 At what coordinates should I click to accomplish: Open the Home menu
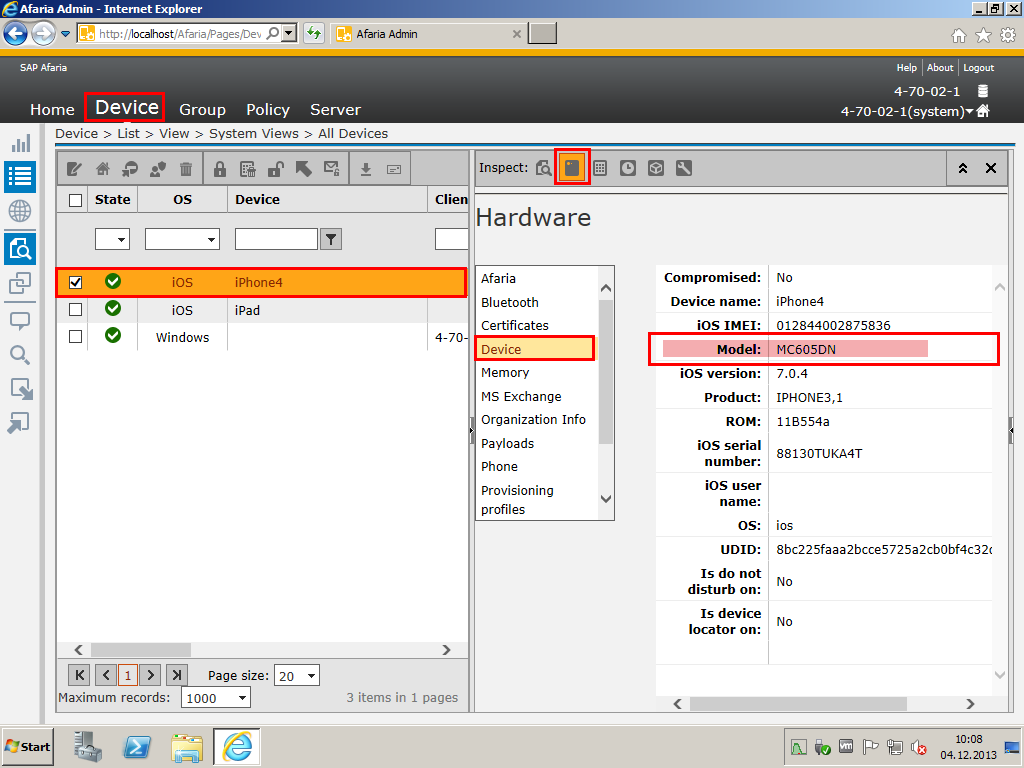tap(52, 110)
